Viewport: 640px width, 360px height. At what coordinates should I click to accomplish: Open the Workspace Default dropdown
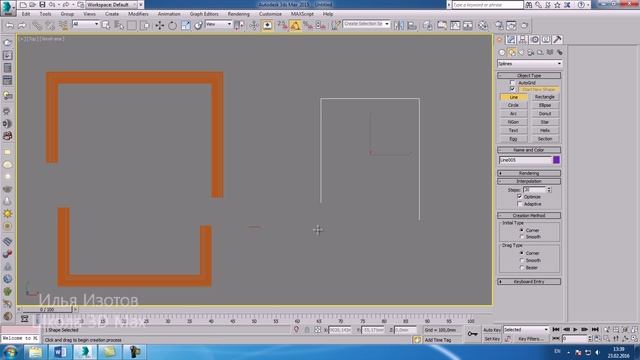click(x=112, y=5)
